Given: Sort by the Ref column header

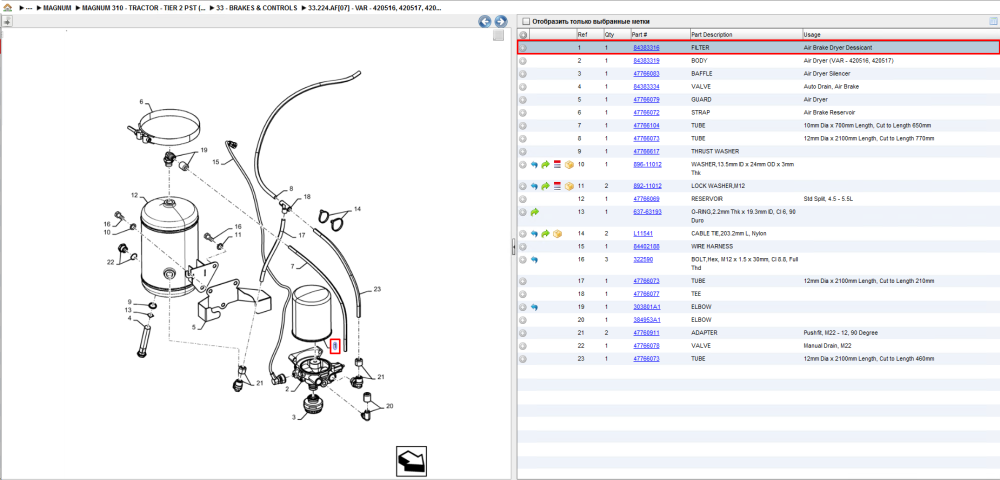Looking at the screenshot, I should pyautogui.click(x=582, y=34).
